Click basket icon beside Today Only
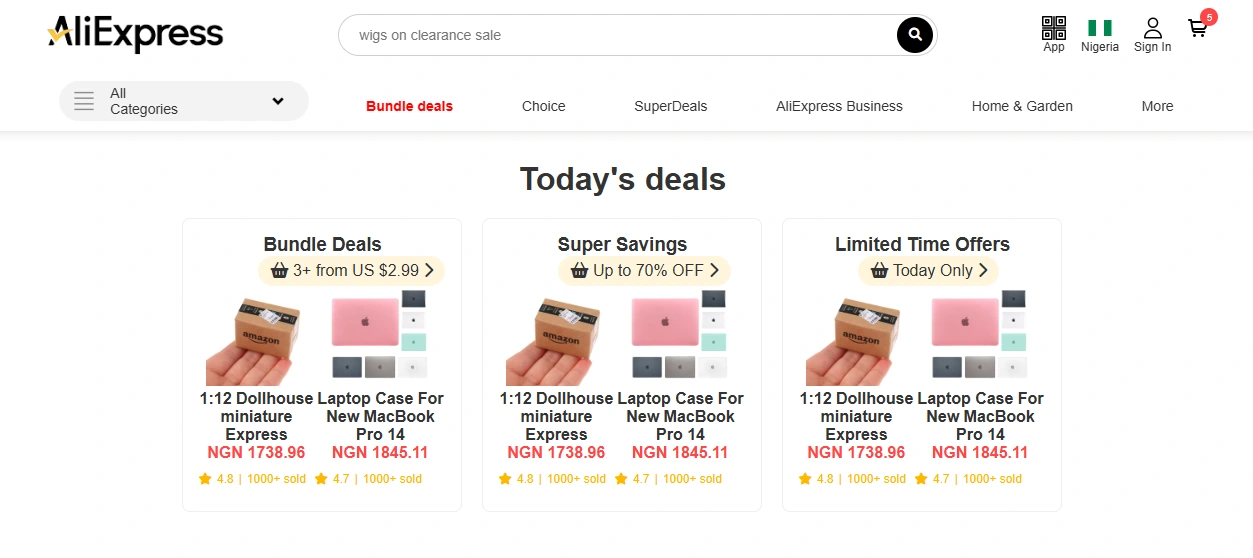The height and width of the screenshot is (558, 1253). (x=880, y=271)
